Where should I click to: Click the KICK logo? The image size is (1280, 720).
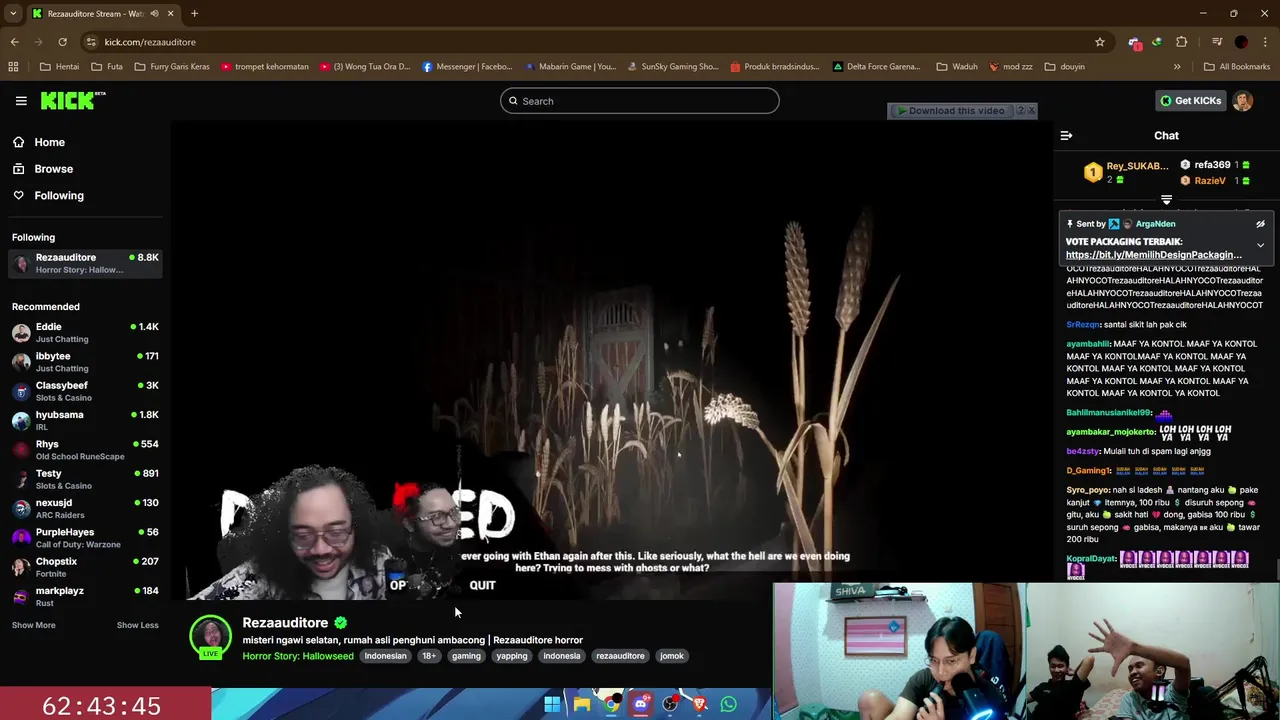[73, 101]
